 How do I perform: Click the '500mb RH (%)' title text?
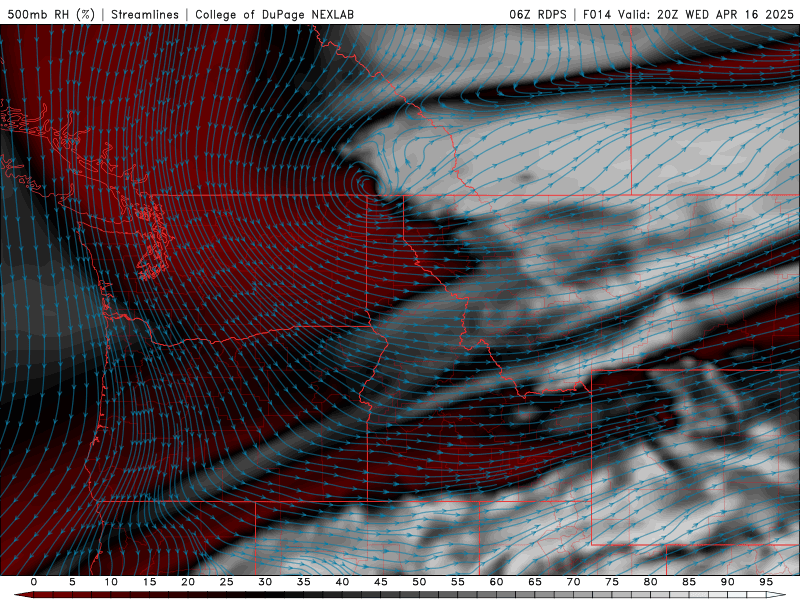click(x=51, y=14)
